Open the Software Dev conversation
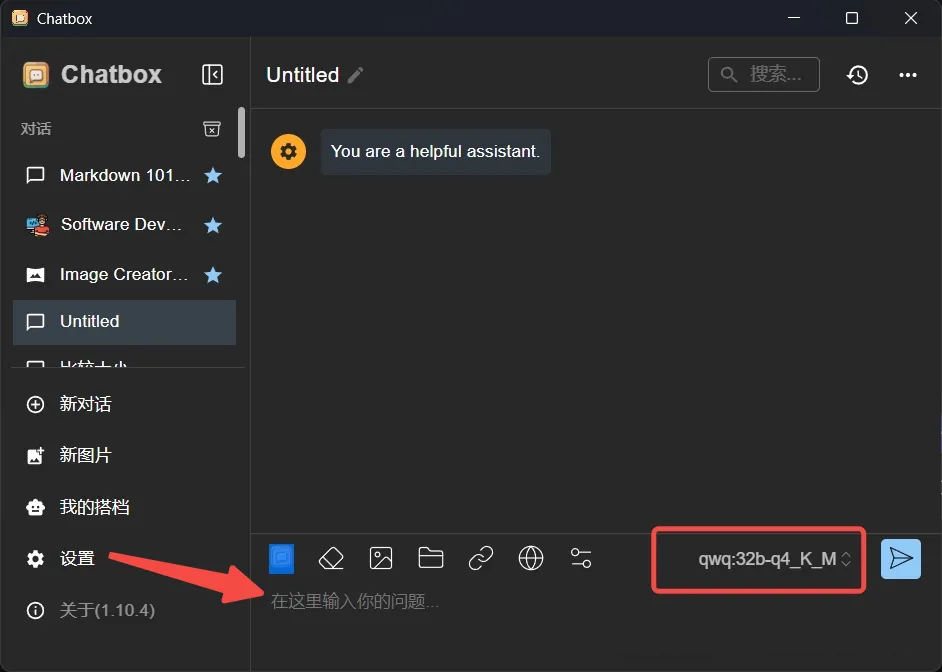Screen dimensions: 942x672 click(121, 225)
